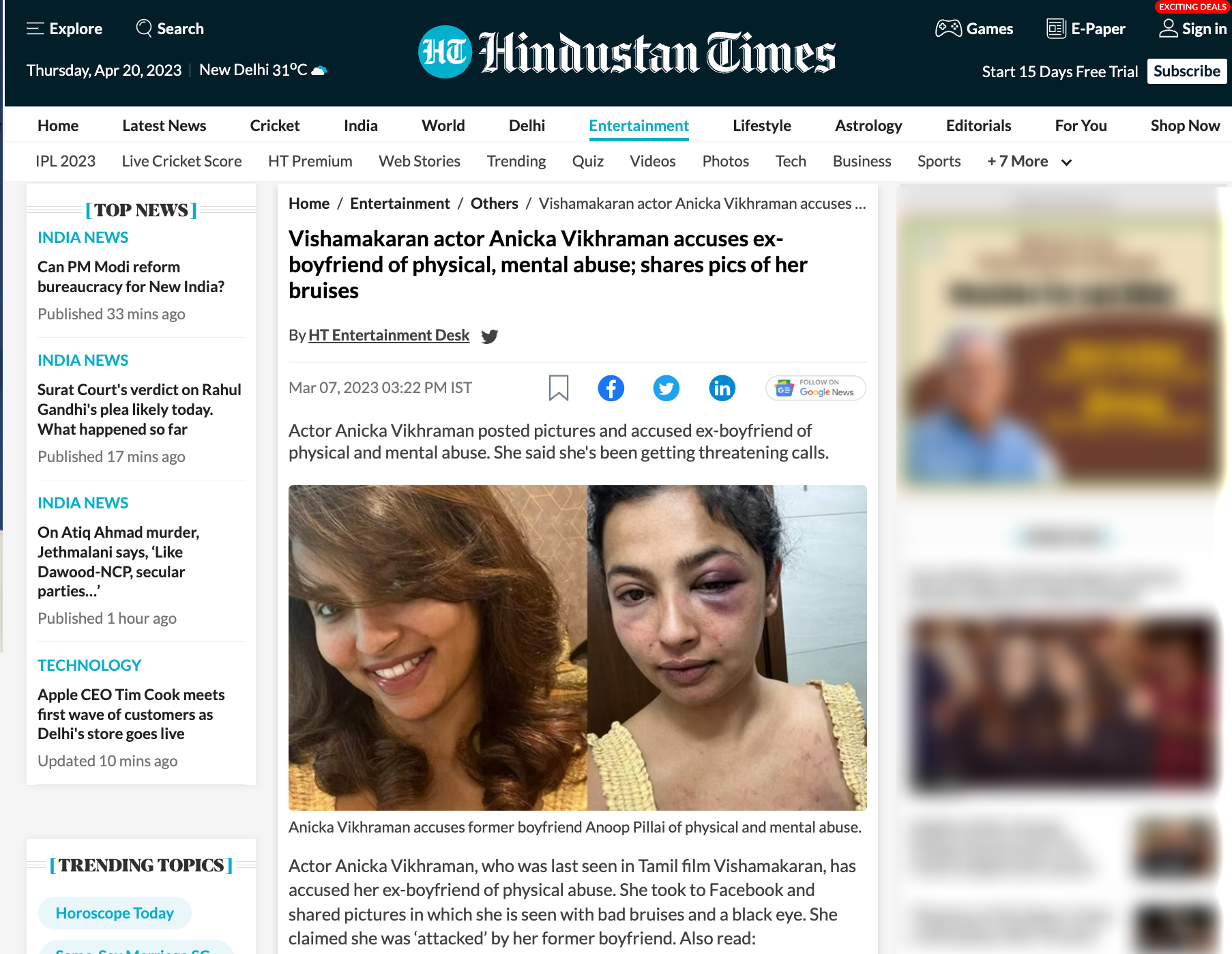
Task: Click the article's bruises photo
Action: point(577,648)
